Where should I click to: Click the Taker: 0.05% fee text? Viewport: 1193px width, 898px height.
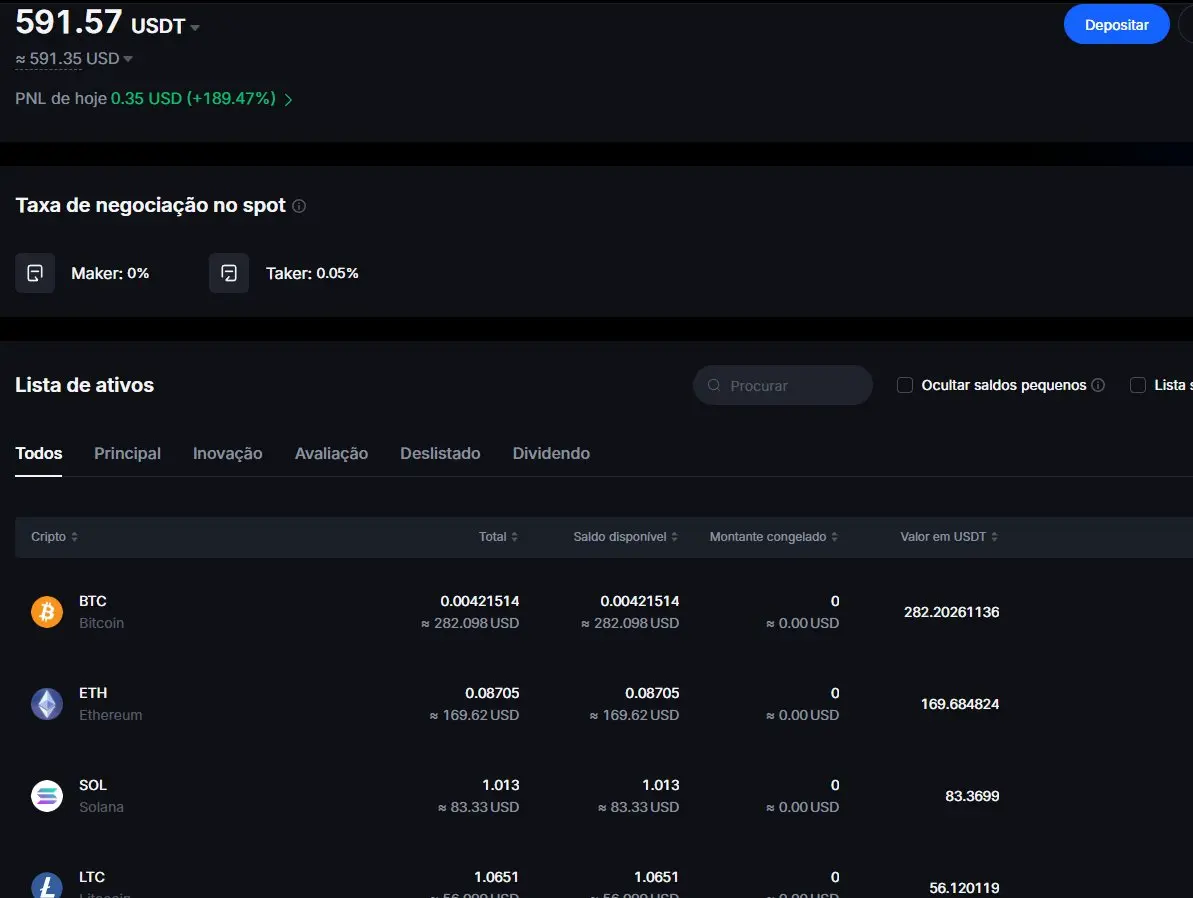(312, 273)
